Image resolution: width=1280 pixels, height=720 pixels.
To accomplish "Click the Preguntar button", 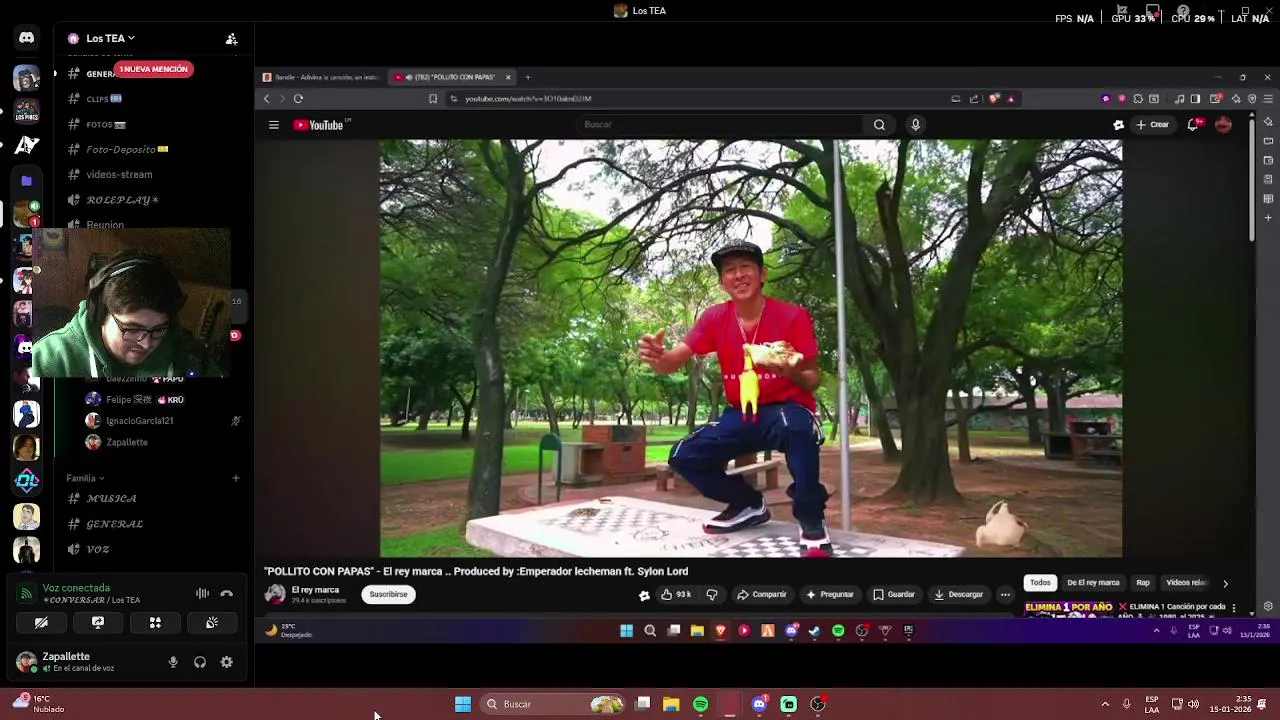I will pyautogui.click(x=830, y=595).
